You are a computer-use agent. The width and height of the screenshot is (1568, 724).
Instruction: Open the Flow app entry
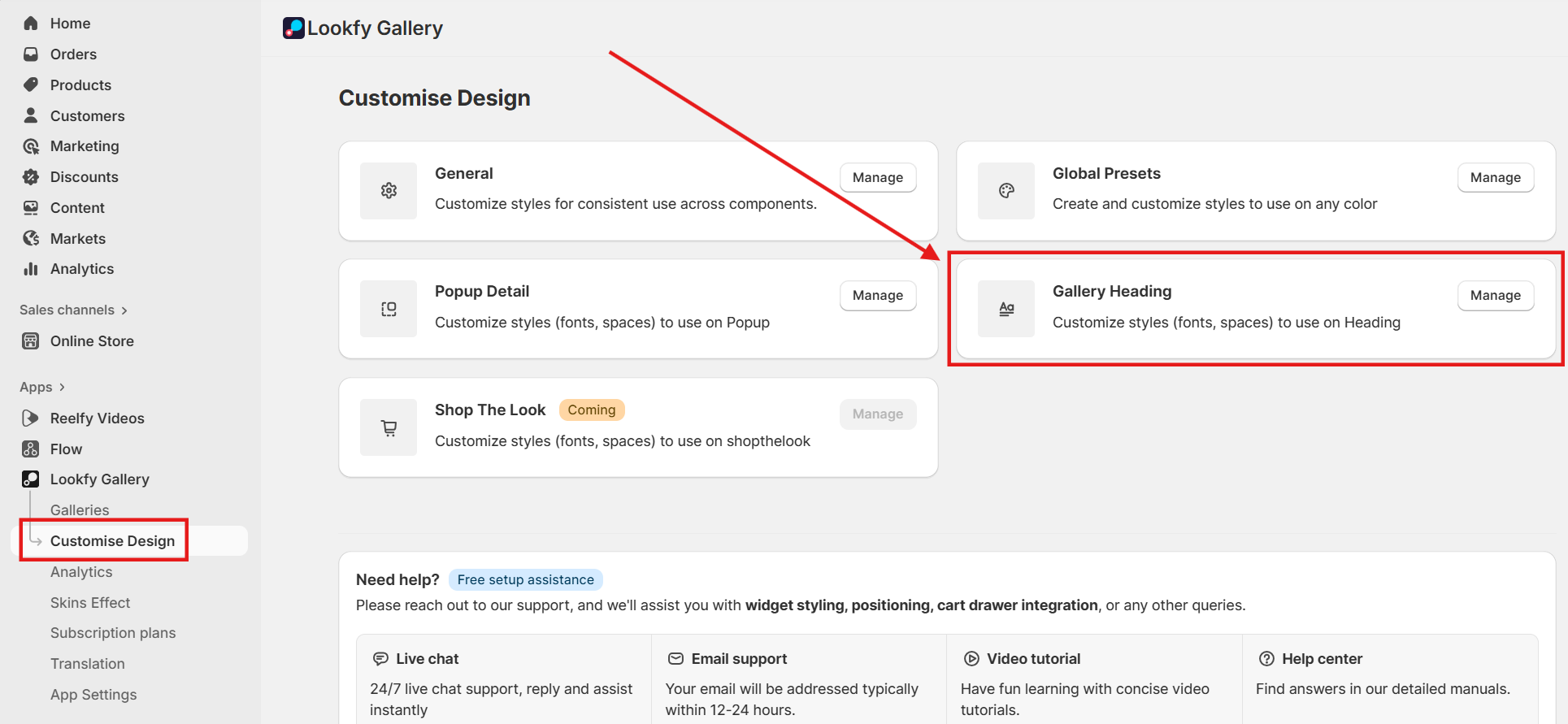[66, 449]
